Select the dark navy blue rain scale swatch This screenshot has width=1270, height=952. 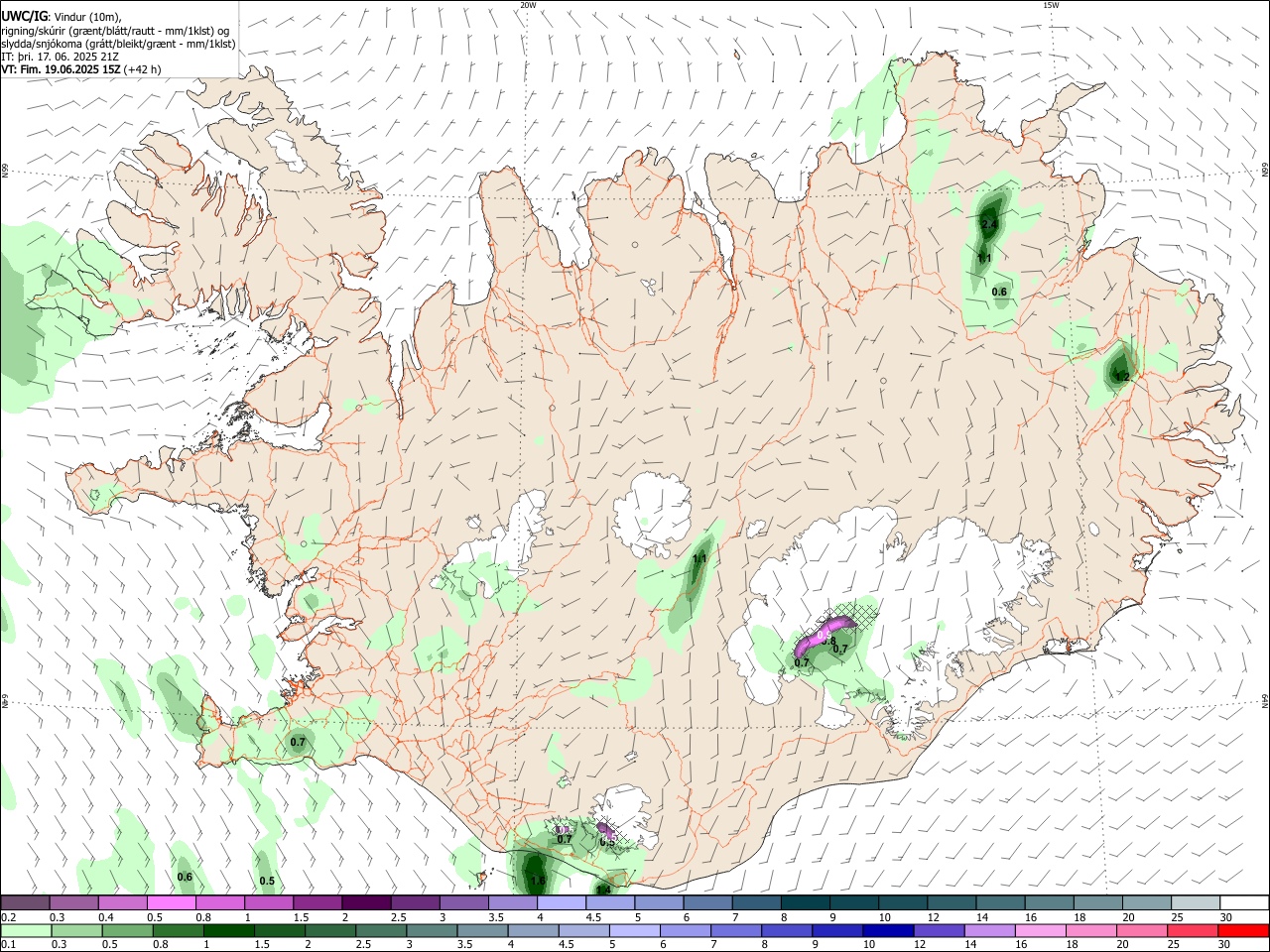[887, 930]
